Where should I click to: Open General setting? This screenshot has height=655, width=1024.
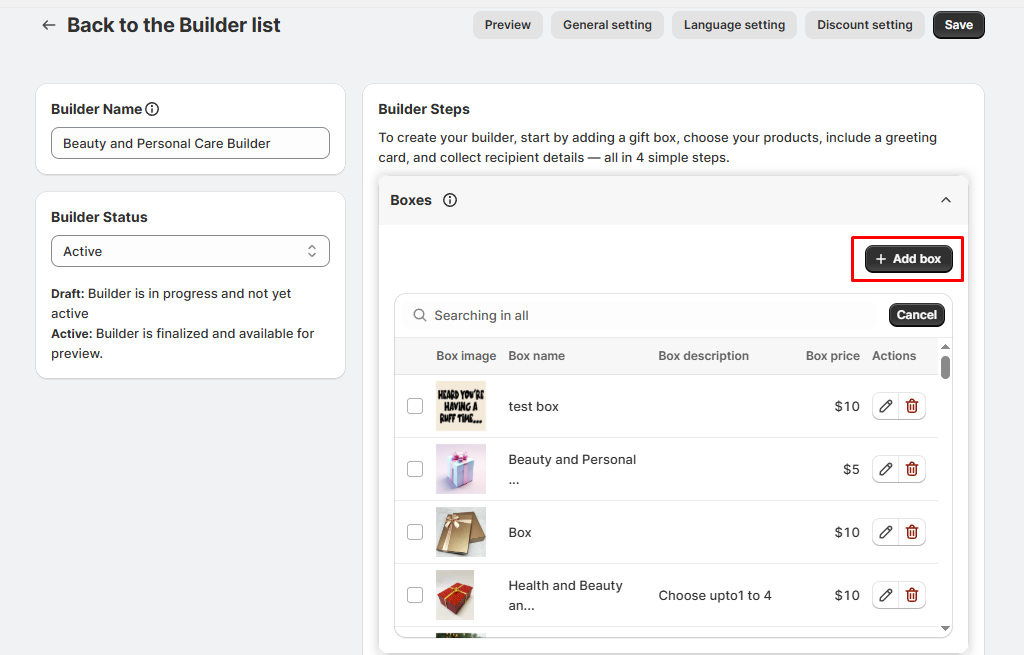pos(607,25)
